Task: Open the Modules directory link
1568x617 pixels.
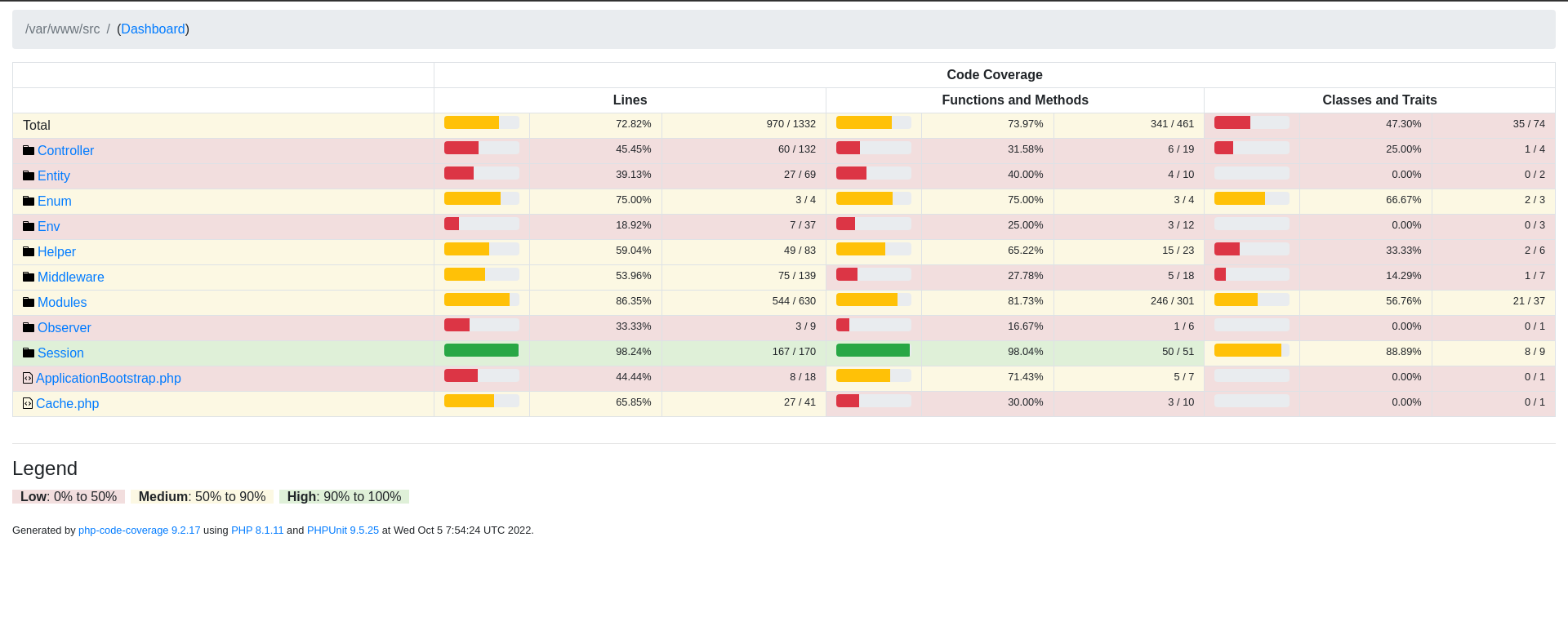Action: point(62,303)
